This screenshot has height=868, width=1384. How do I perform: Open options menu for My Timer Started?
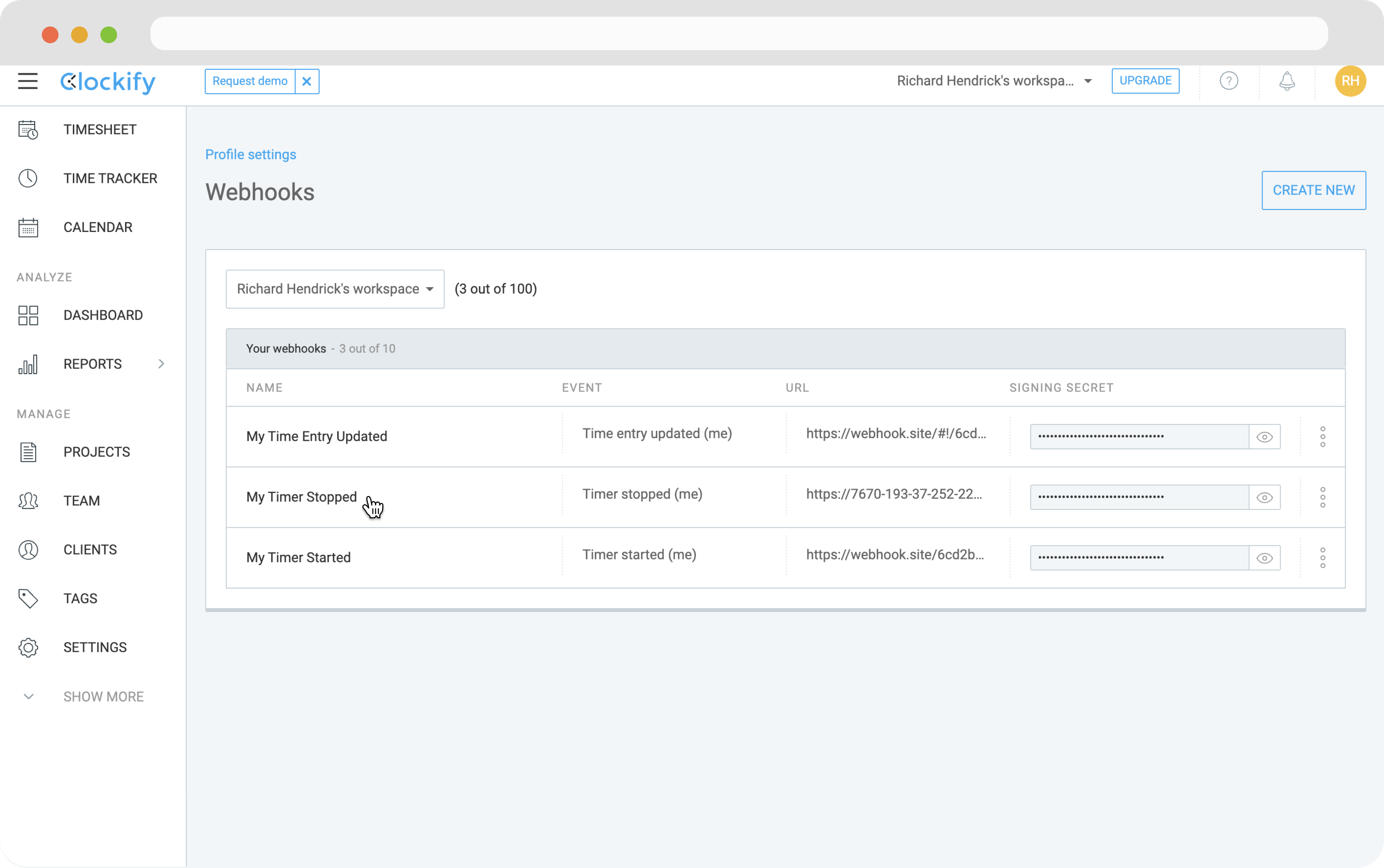[x=1323, y=558]
